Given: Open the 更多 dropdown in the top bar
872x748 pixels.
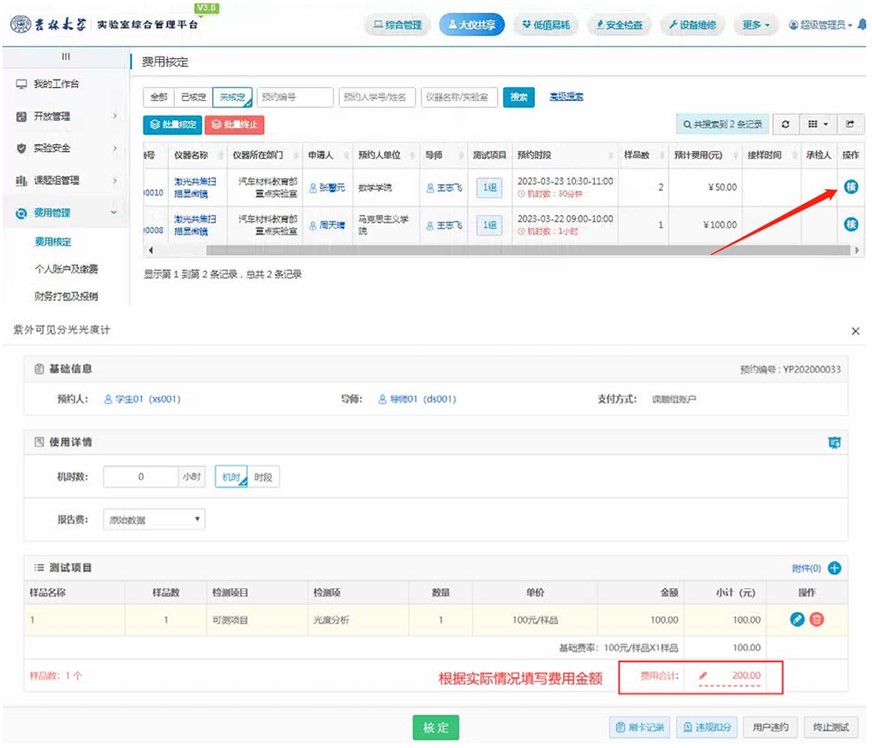Looking at the screenshot, I should coord(756,25).
